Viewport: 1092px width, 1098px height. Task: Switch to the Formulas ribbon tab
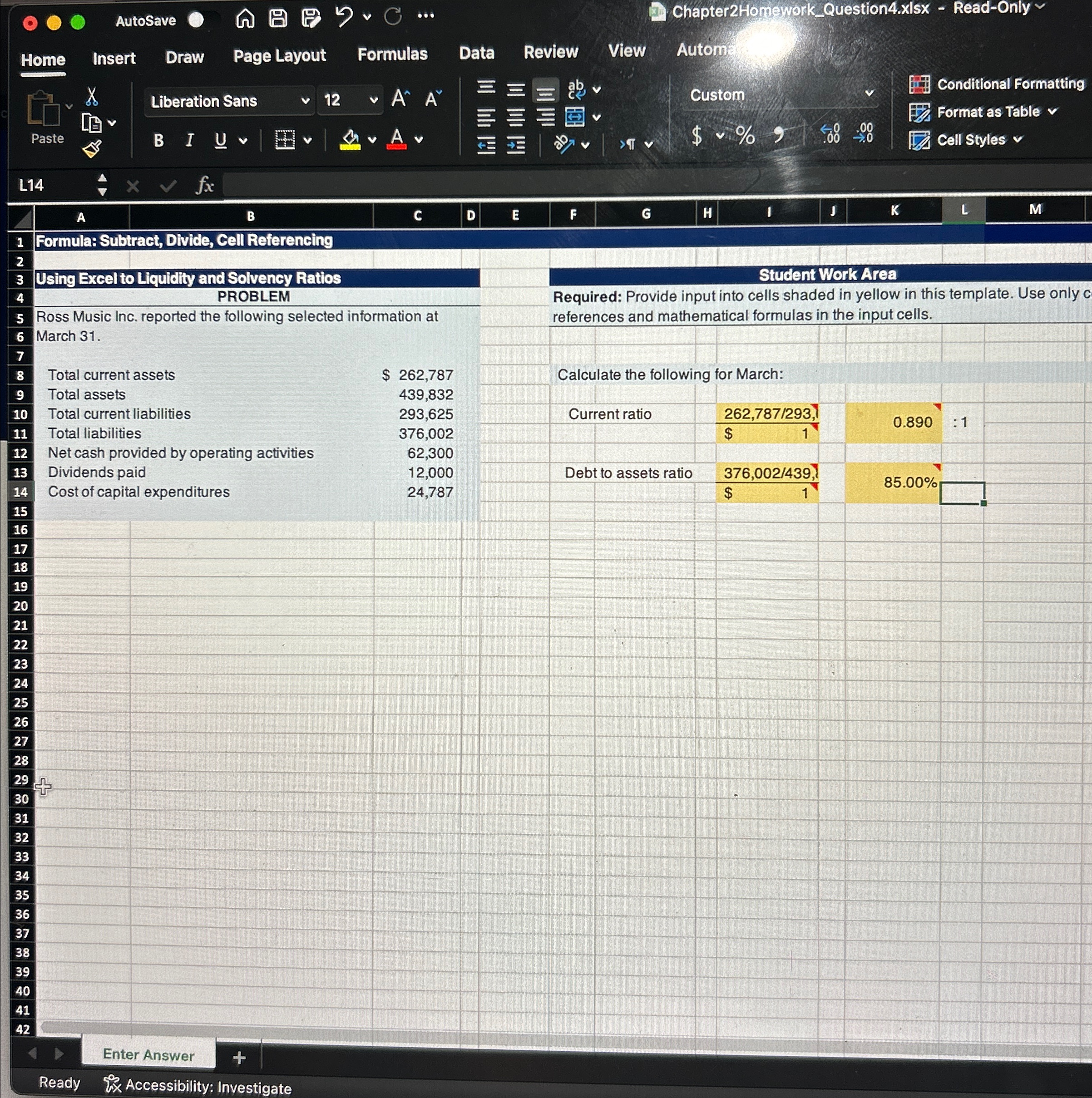392,54
